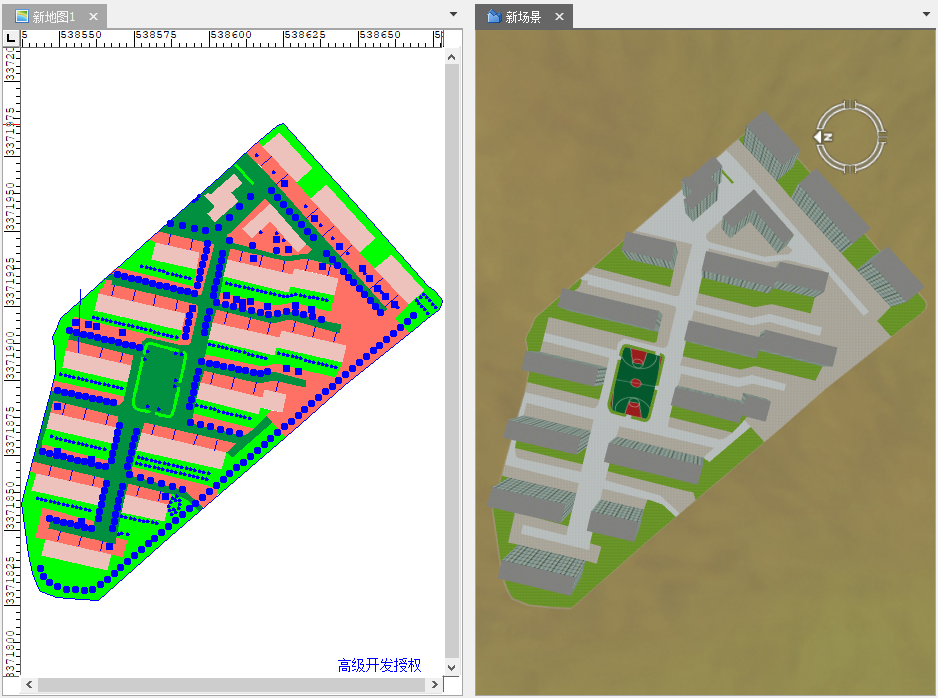Close the 新地图1 map tab

(93, 17)
